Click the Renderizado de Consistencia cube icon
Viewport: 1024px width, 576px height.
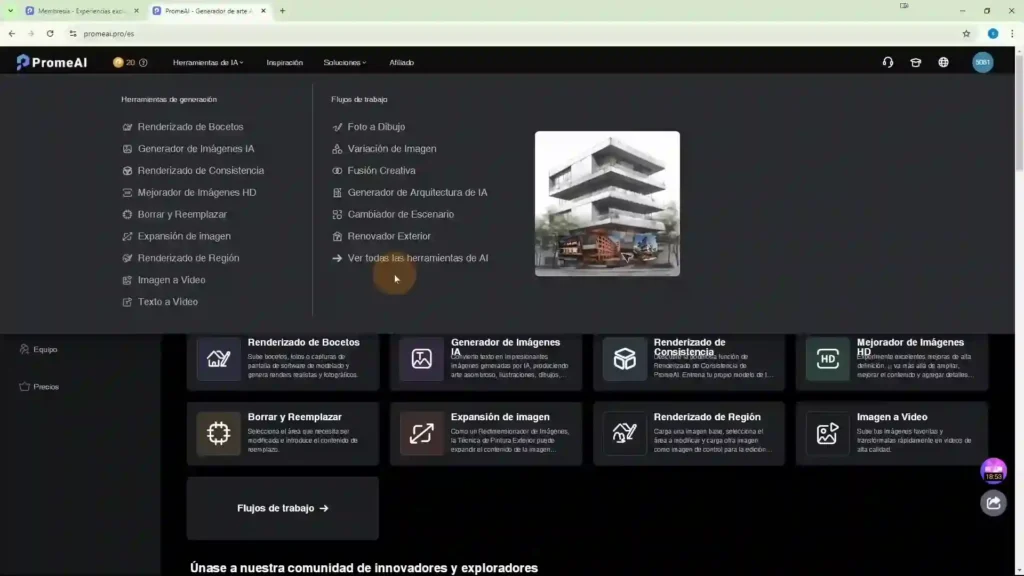click(x=624, y=359)
